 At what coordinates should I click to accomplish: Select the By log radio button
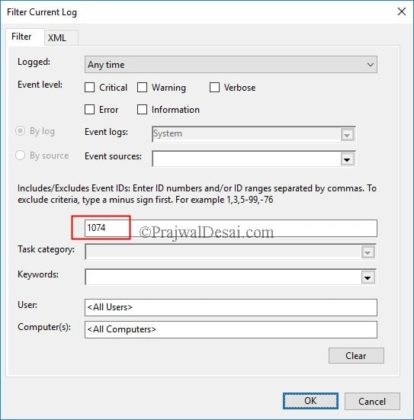(x=20, y=131)
